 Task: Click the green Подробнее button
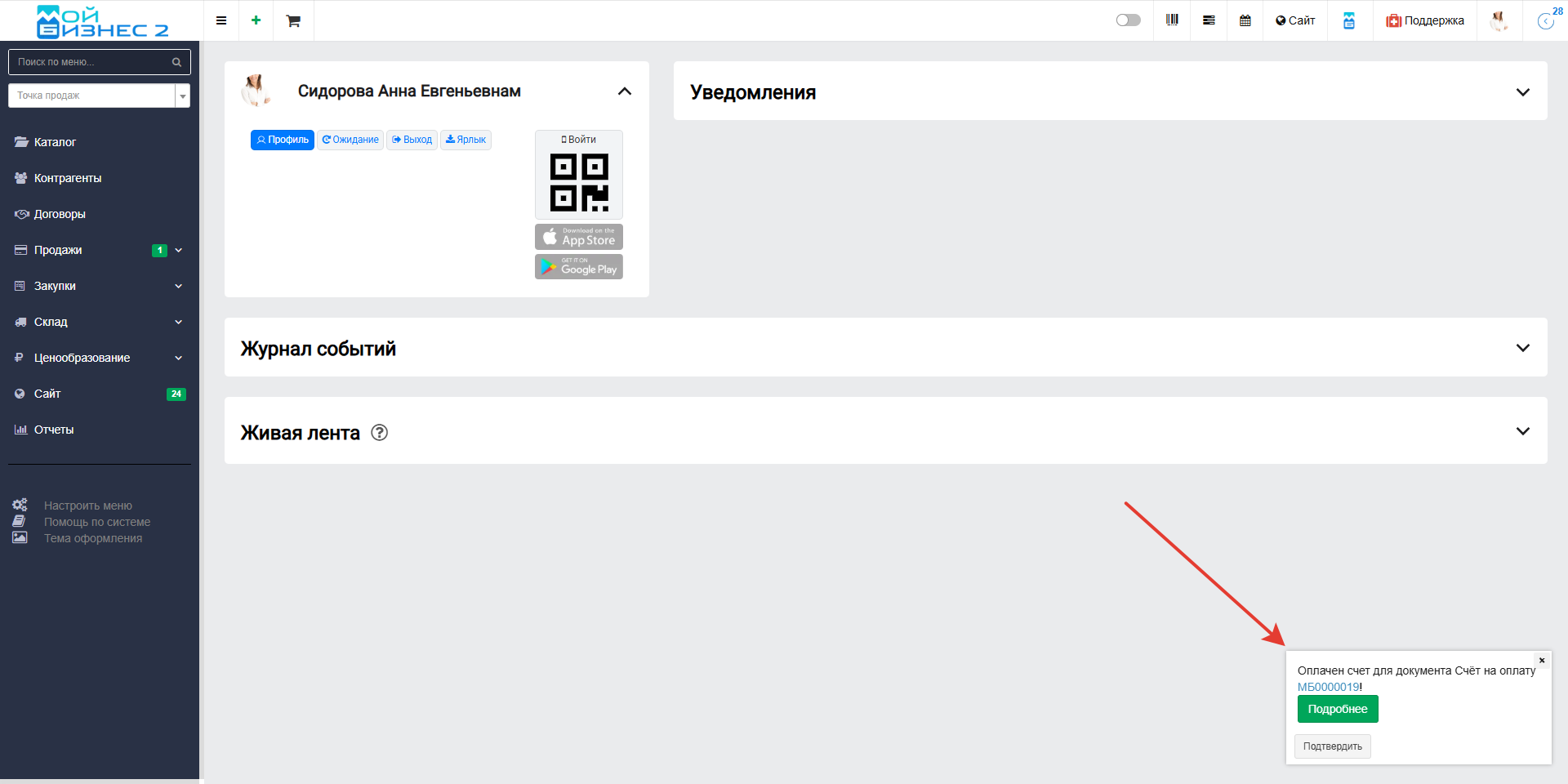(1338, 709)
